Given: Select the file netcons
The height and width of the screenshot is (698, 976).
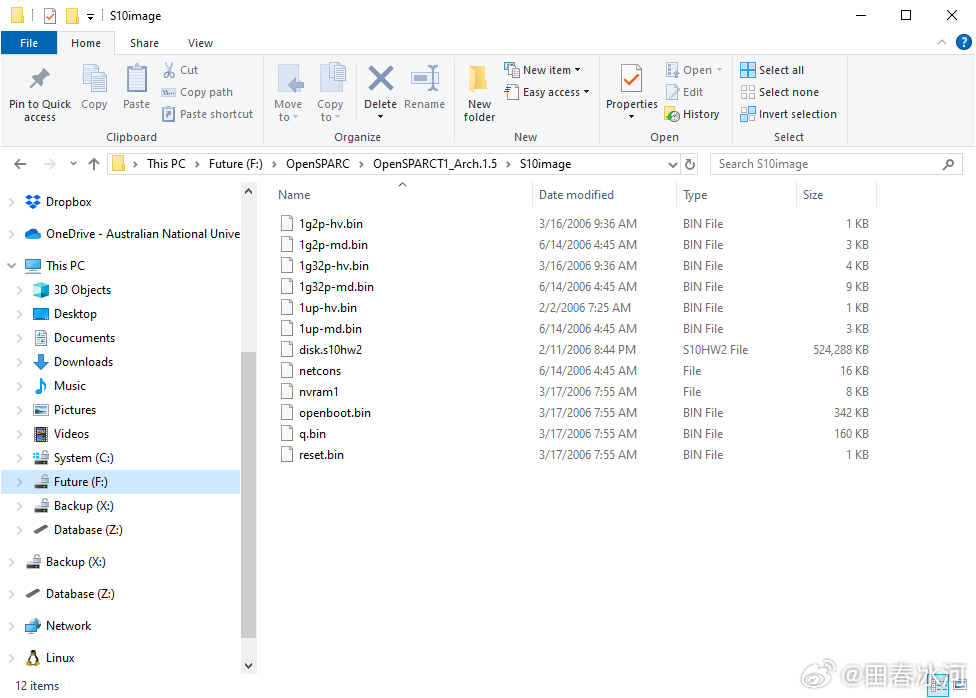Looking at the screenshot, I should (320, 371).
